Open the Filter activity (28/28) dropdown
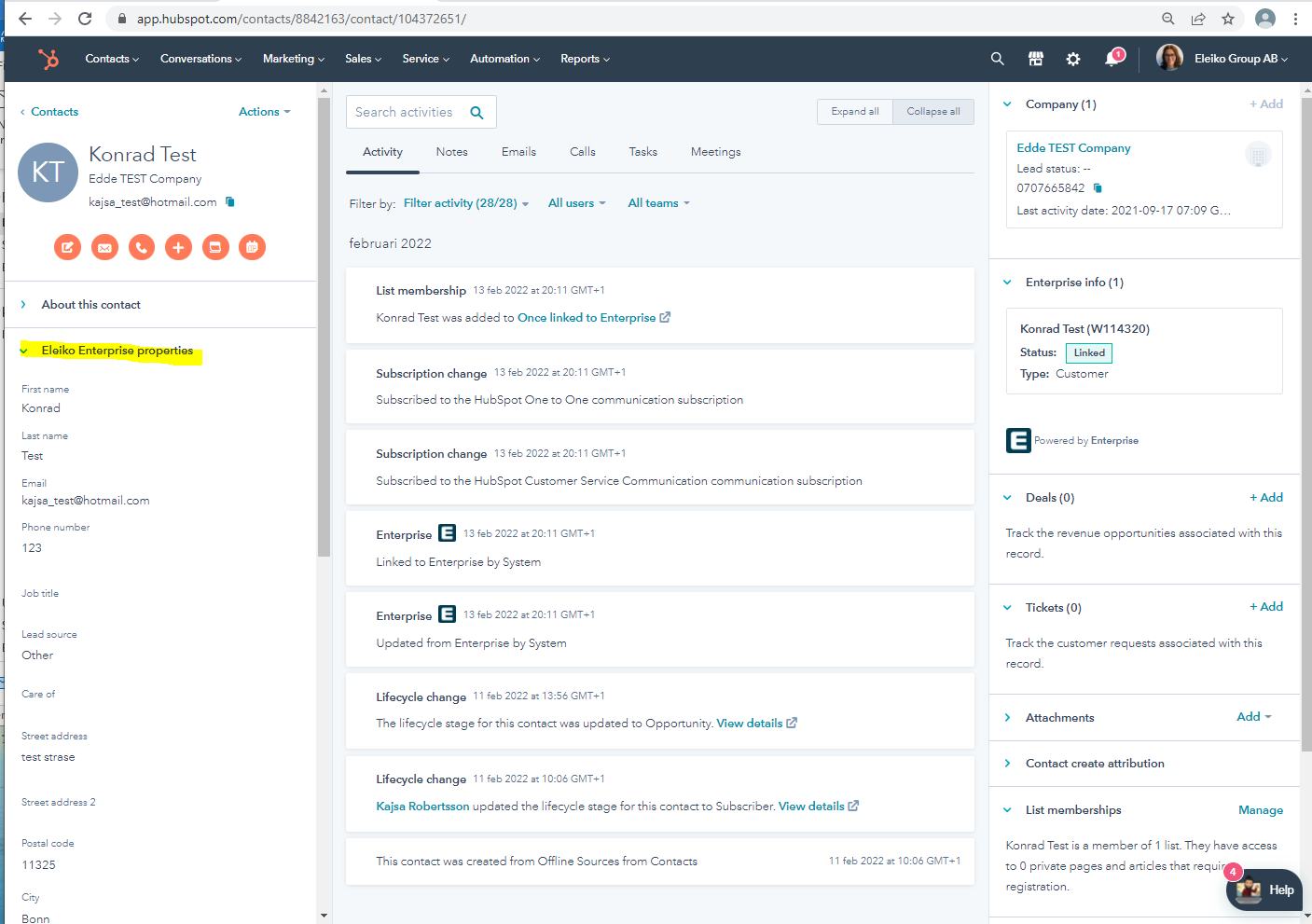Viewport: 1312px width, 924px height. [x=465, y=203]
